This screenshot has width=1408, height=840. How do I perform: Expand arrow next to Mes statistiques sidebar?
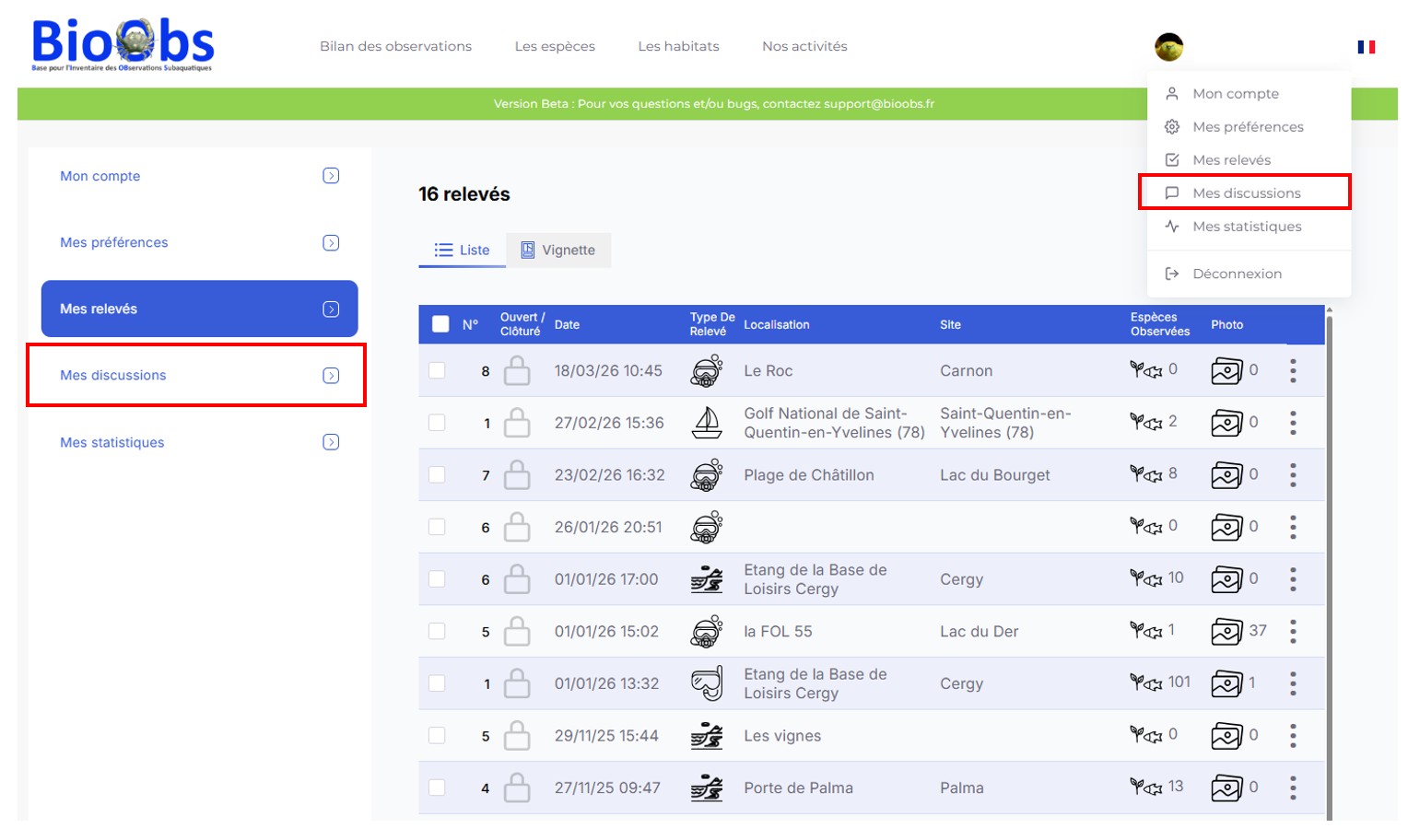(331, 442)
